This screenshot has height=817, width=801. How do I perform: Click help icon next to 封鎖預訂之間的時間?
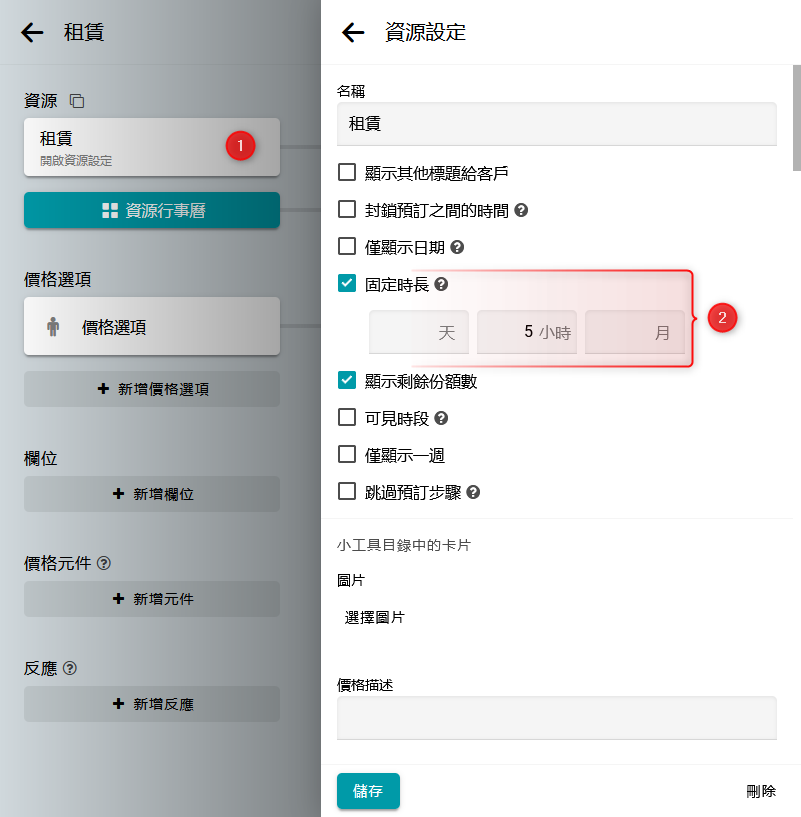(x=521, y=210)
